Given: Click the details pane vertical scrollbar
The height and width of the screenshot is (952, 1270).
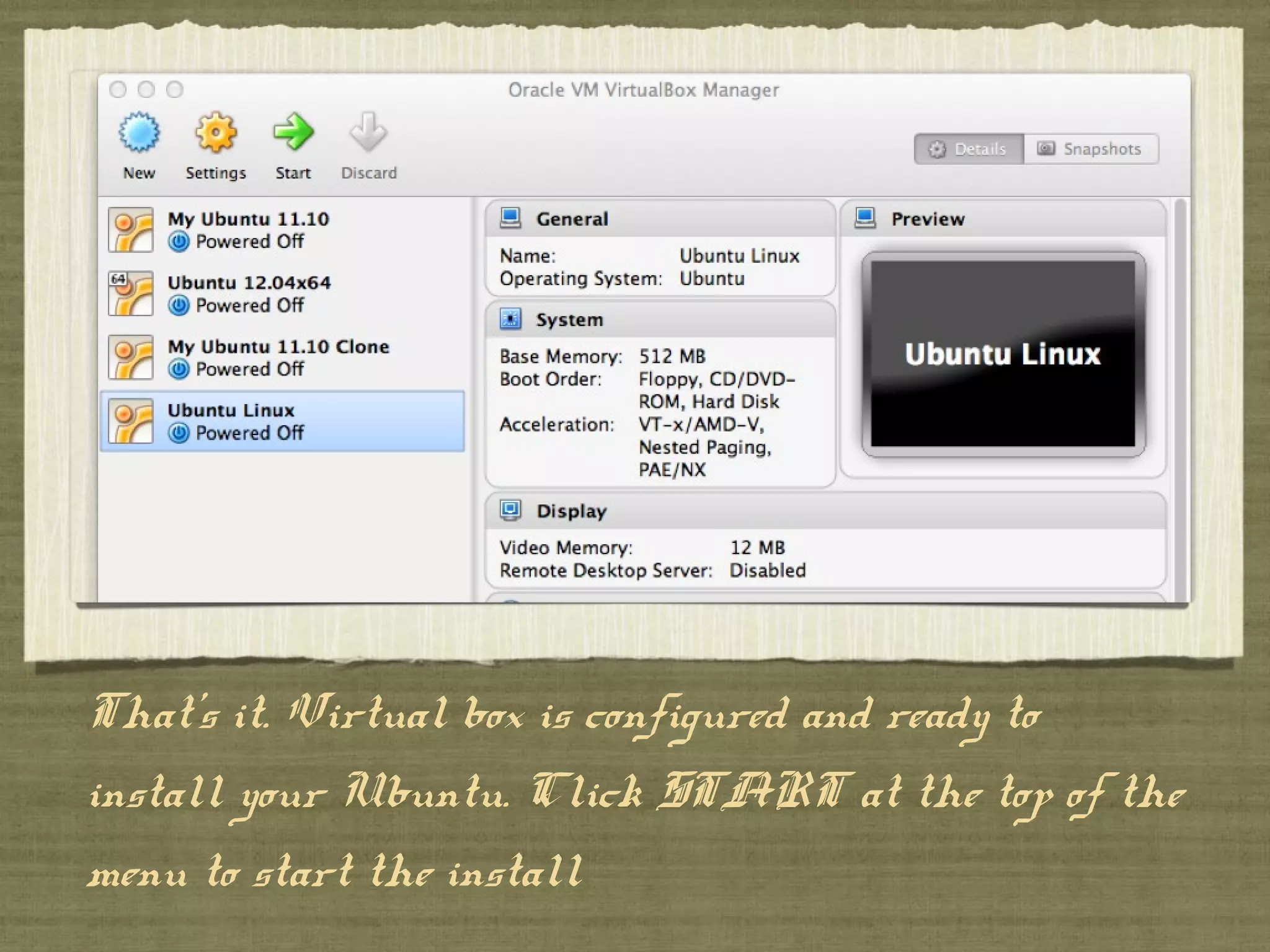Looking at the screenshot, I should 1181,397.
